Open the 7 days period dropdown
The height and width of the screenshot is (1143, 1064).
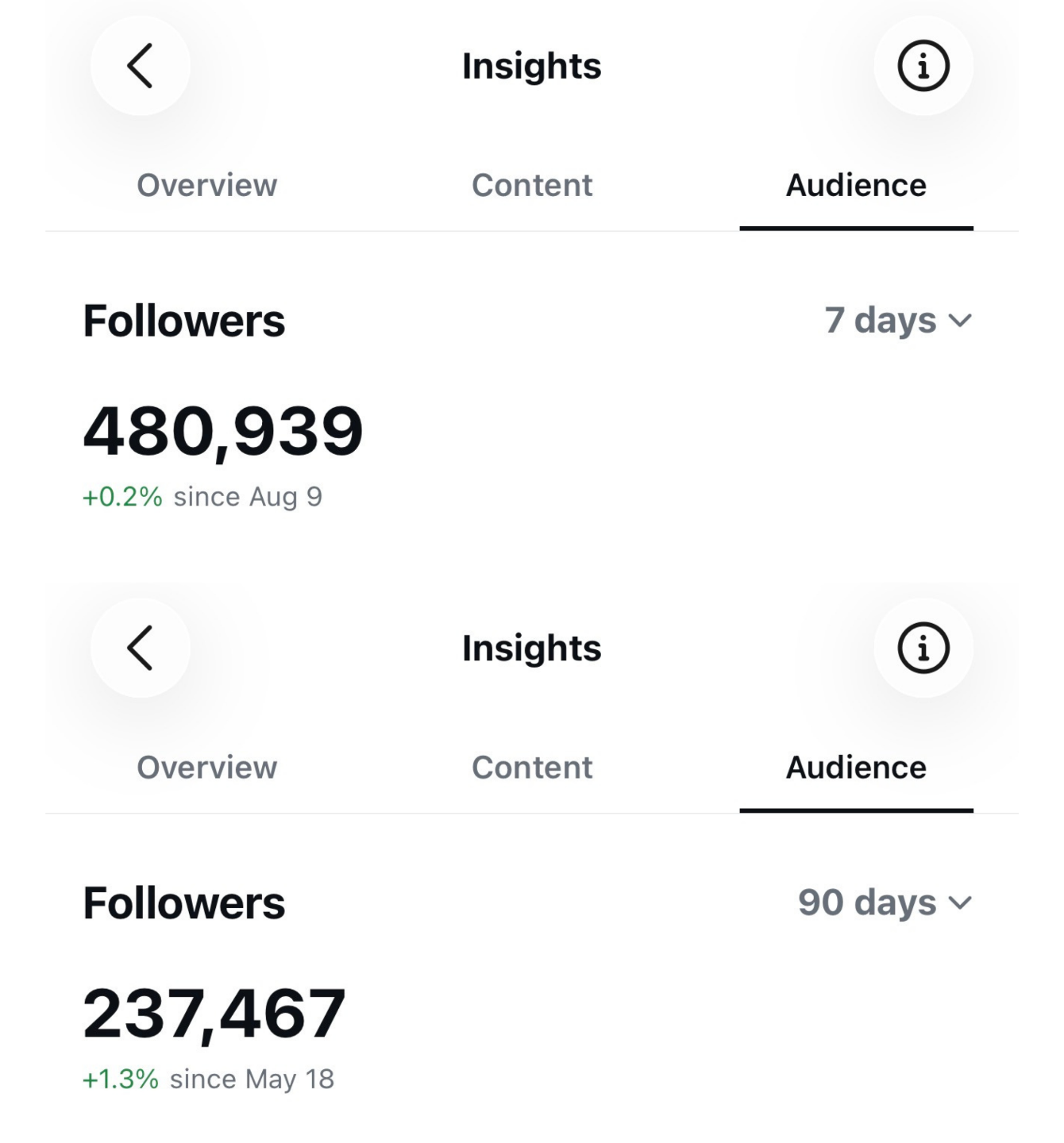point(898,321)
